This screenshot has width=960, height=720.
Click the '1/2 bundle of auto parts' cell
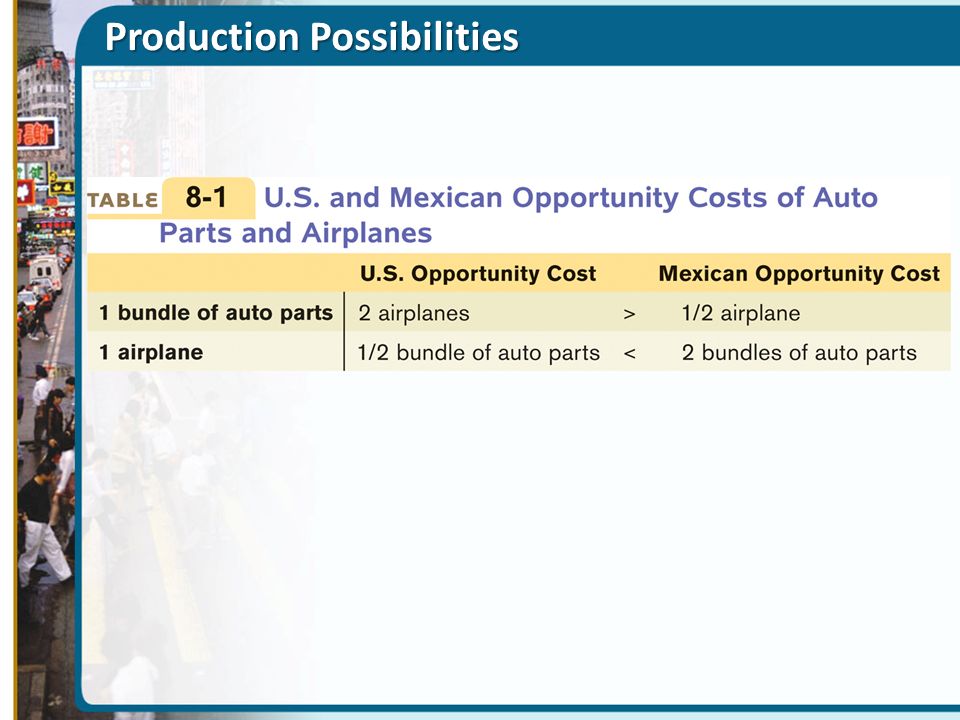(x=479, y=353)
